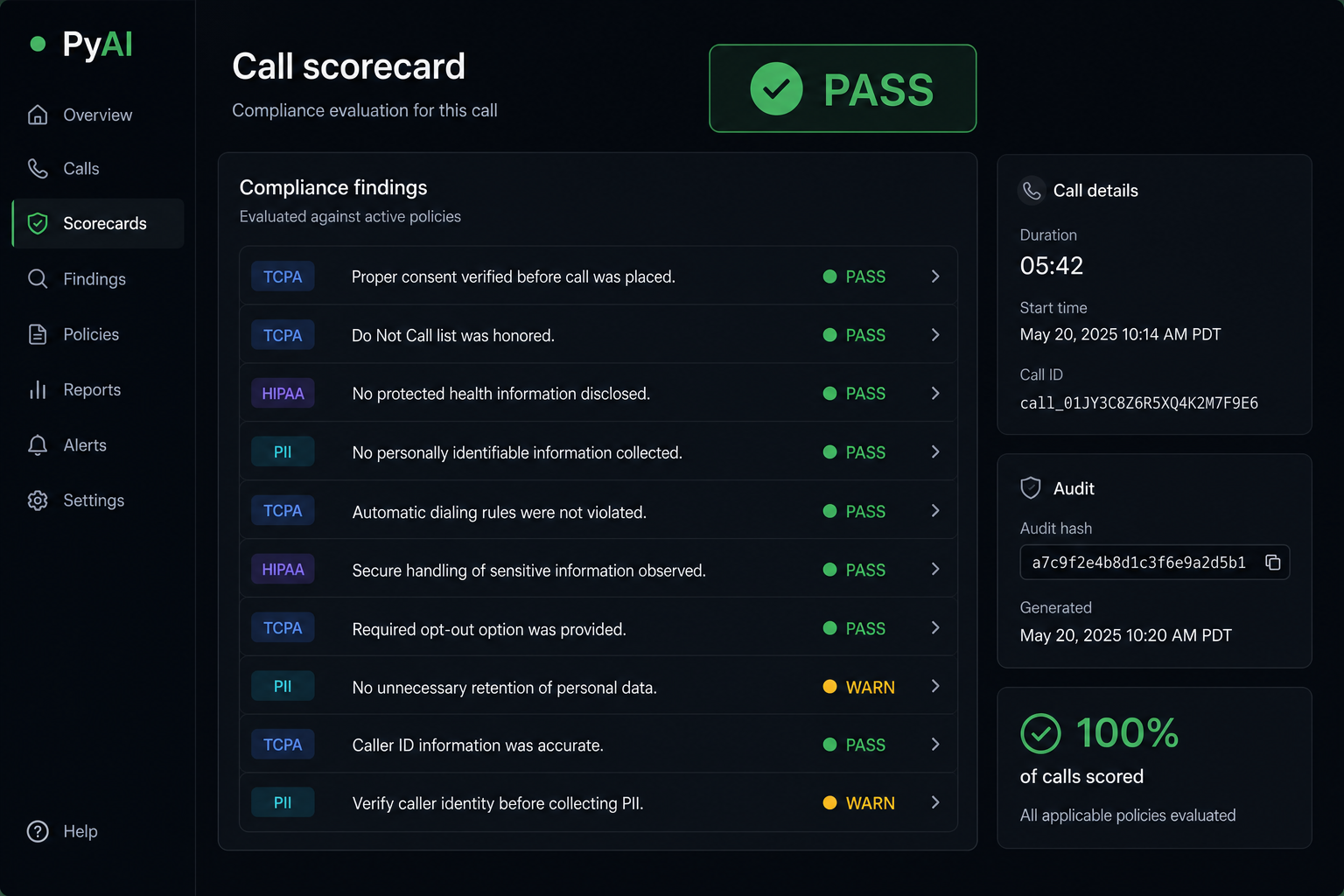The height and width of the screenshot is (896, 1344).
Task: Click the PyAI logo
Action: coord(81,44)
